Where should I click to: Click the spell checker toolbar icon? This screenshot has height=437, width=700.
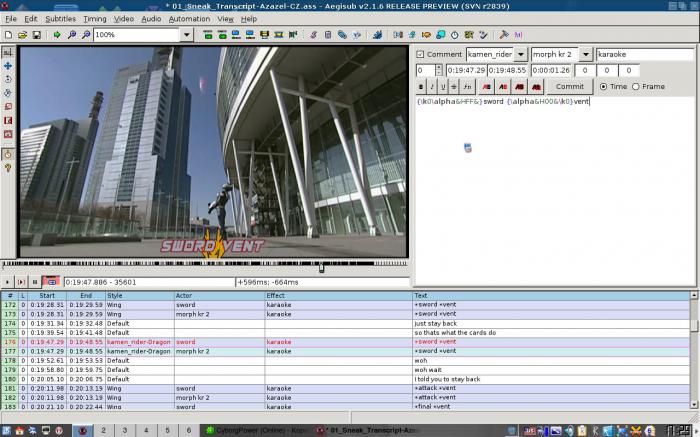[483, 34]
